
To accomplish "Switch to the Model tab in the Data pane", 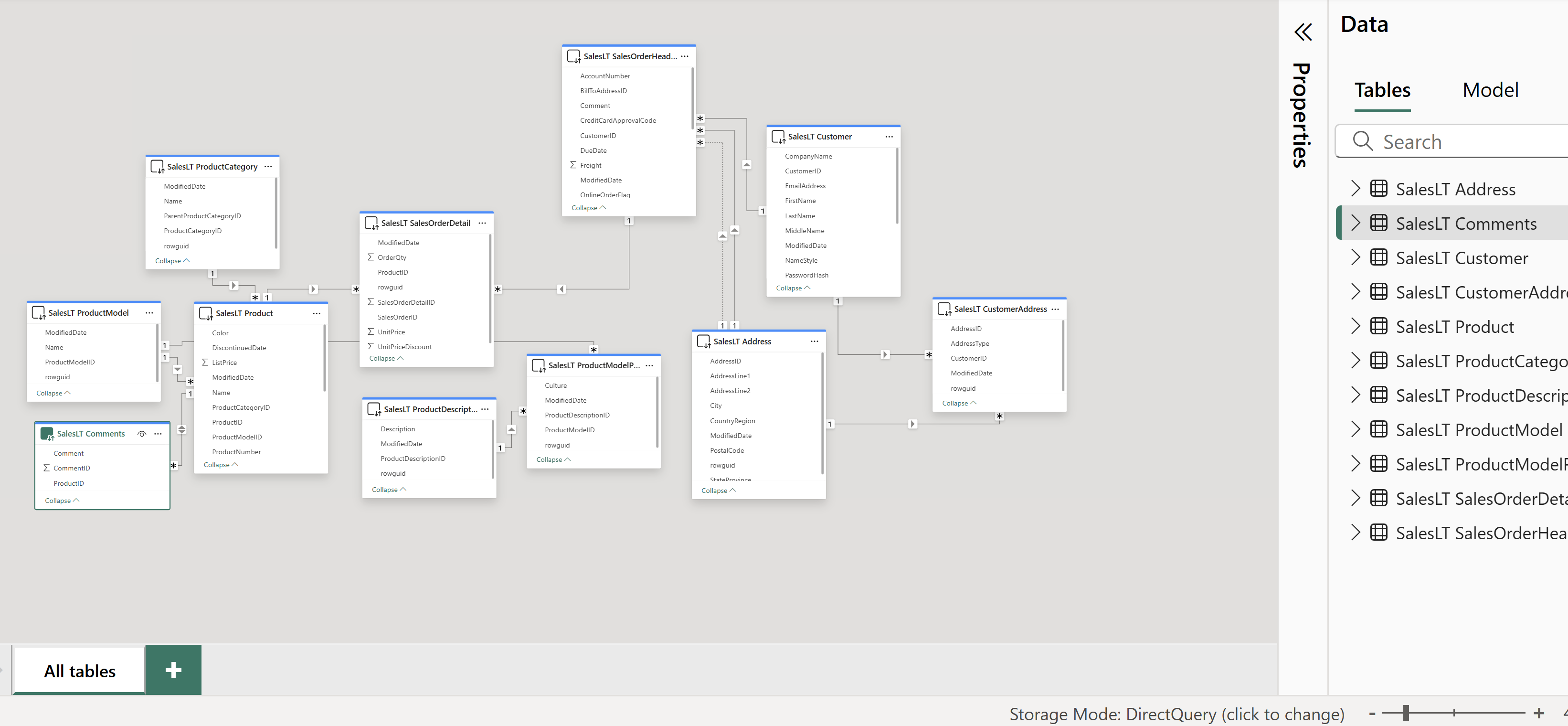I will coord(1490,89).
